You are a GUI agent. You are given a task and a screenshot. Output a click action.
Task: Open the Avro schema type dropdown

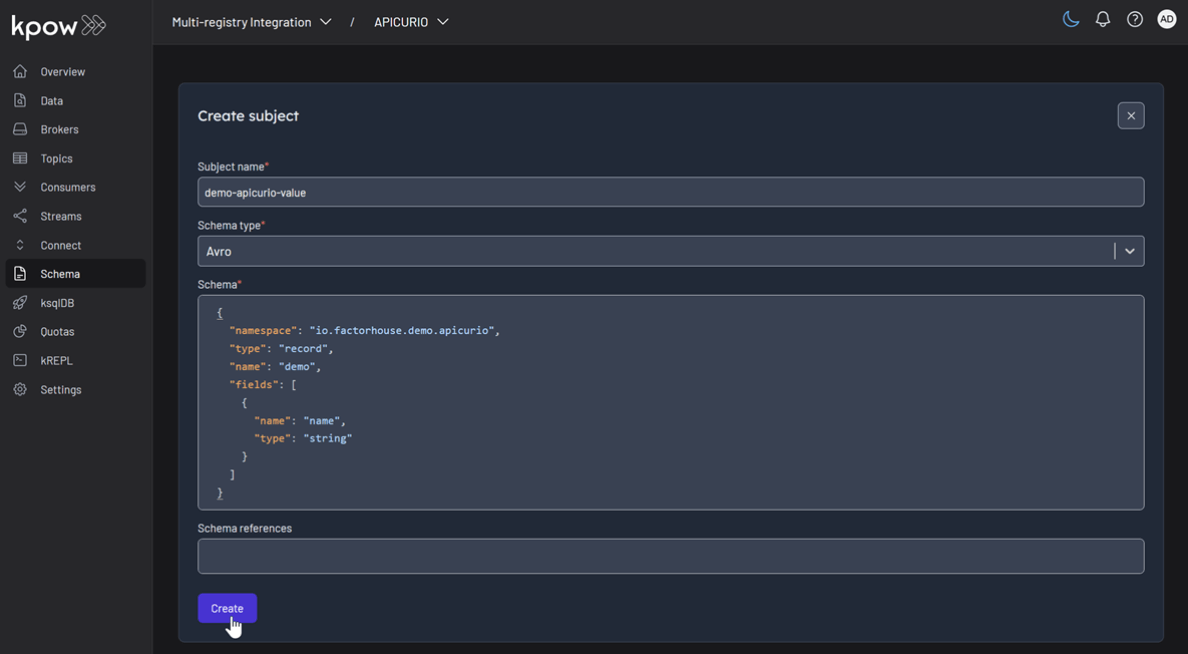(x=1130, y=251)
